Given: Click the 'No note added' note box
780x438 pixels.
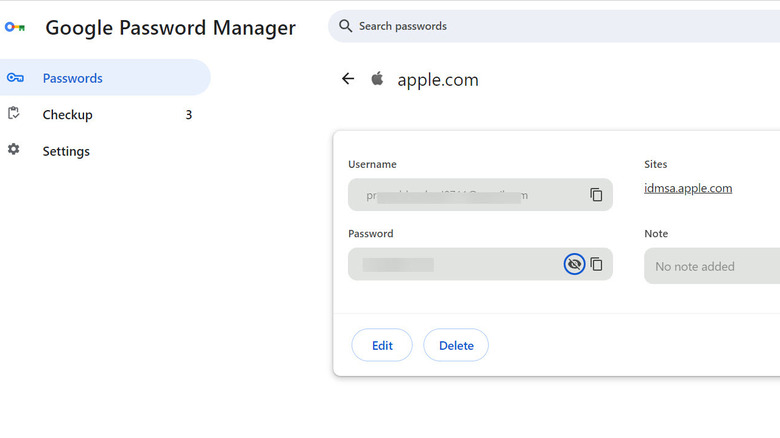Looking at the screenshot, I should point(710,266).
